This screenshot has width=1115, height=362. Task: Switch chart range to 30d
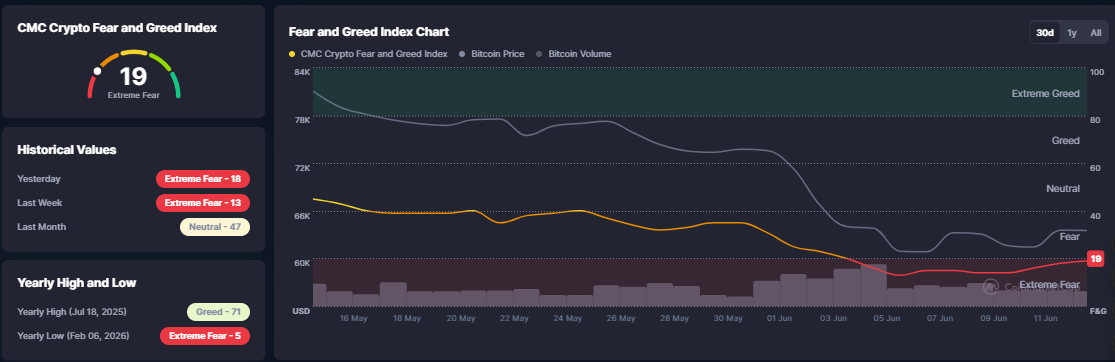click(x=1045, y=33)
